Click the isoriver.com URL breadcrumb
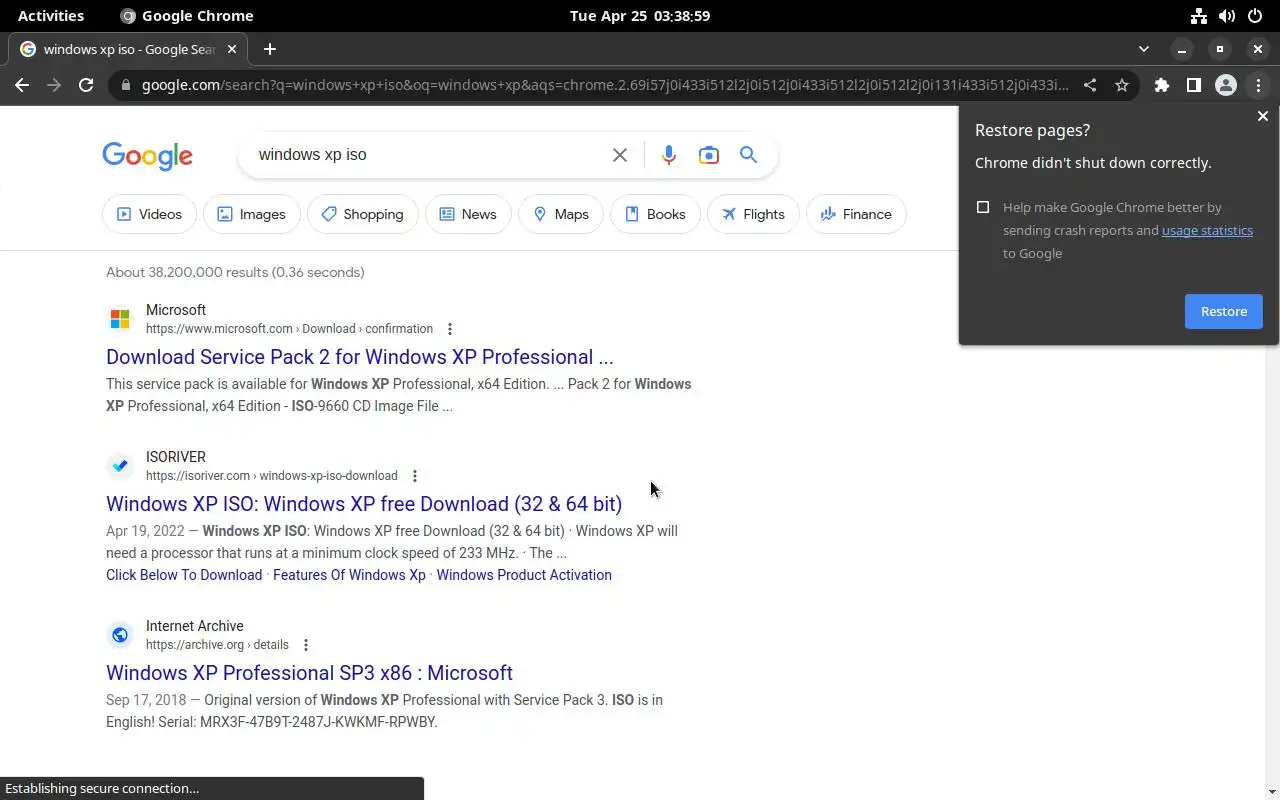Image resolution: width=1280 pixels, height=800 pixels. point(272,476)
